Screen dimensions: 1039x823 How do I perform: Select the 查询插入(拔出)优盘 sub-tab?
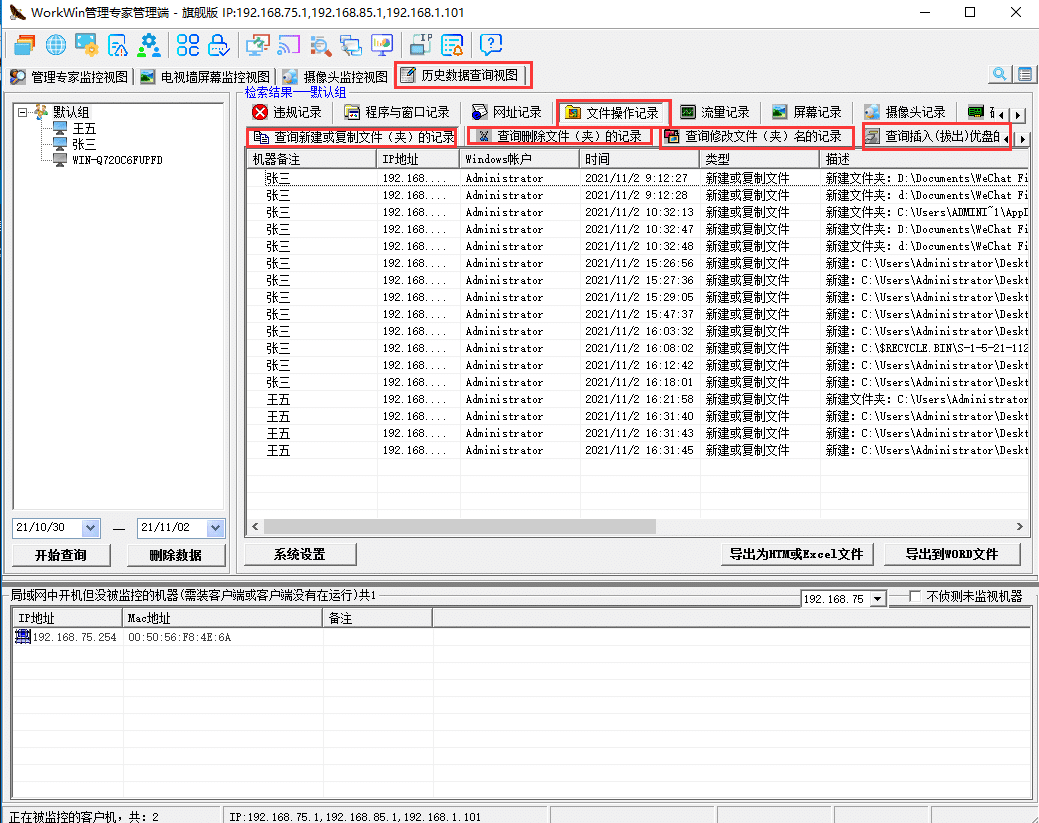click(x=933, y=137)
